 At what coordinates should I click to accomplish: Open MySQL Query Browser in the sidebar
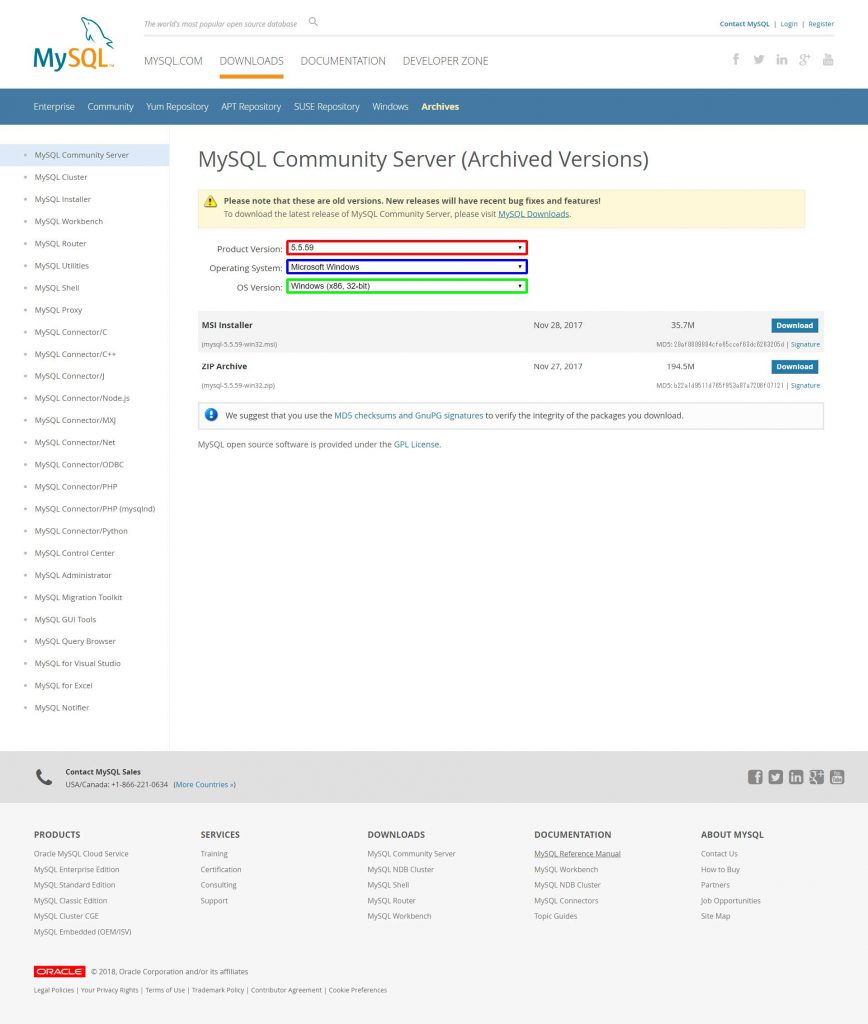pyautogui.click(x=75, y=641)
